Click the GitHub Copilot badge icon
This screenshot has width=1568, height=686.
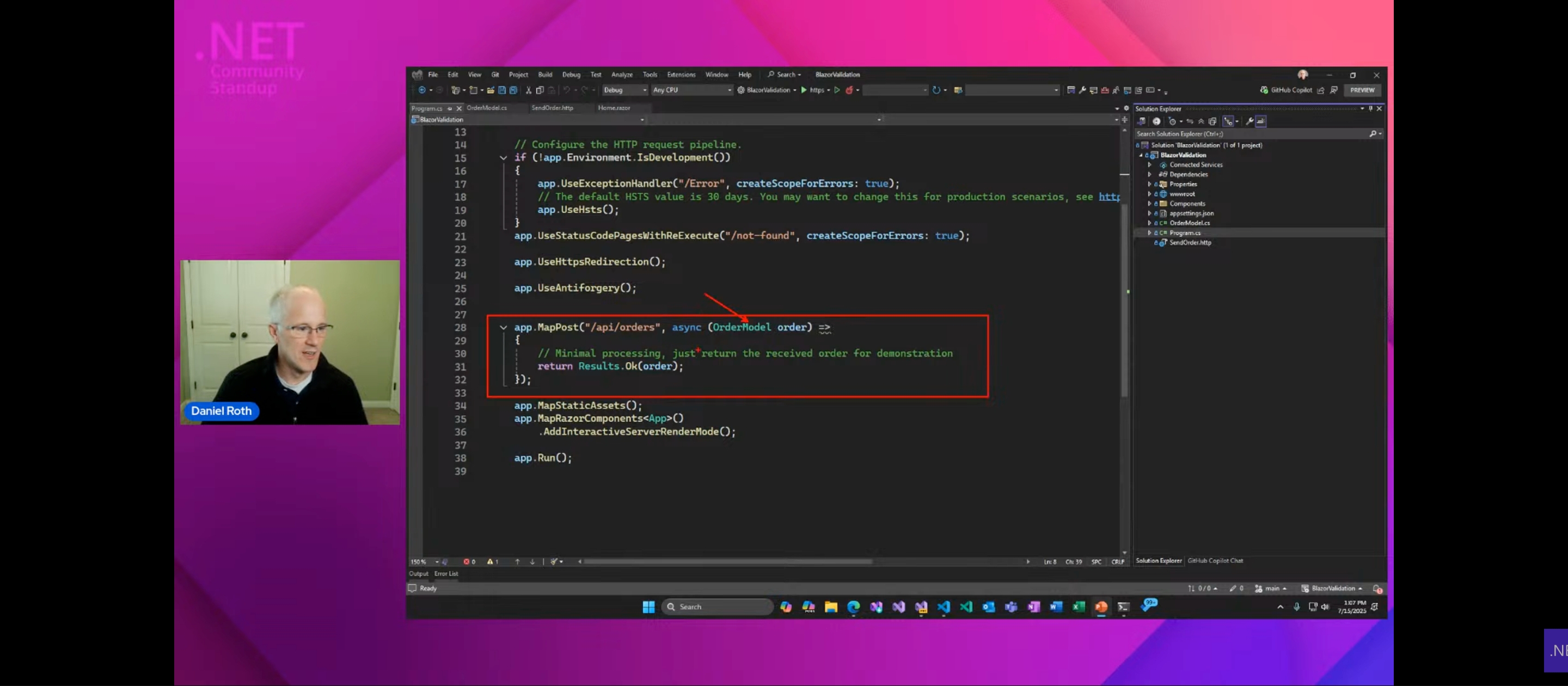point(1264,90)
